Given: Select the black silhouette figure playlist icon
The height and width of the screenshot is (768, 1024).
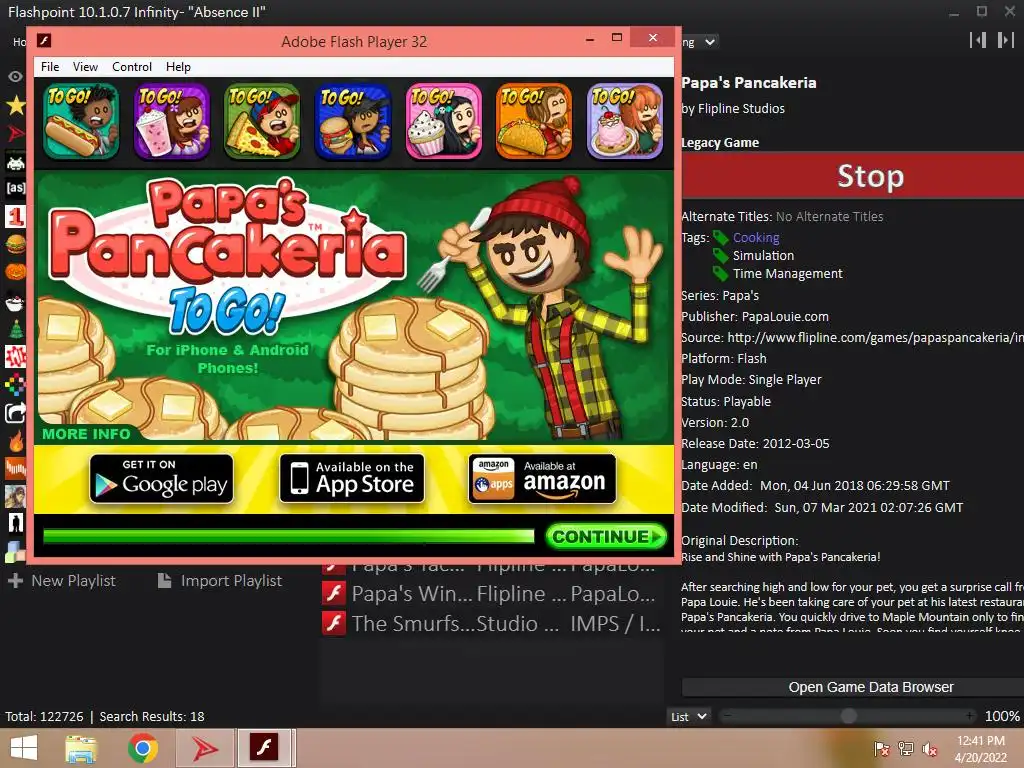Looking at the screenshot, I should tap(15, 523).
